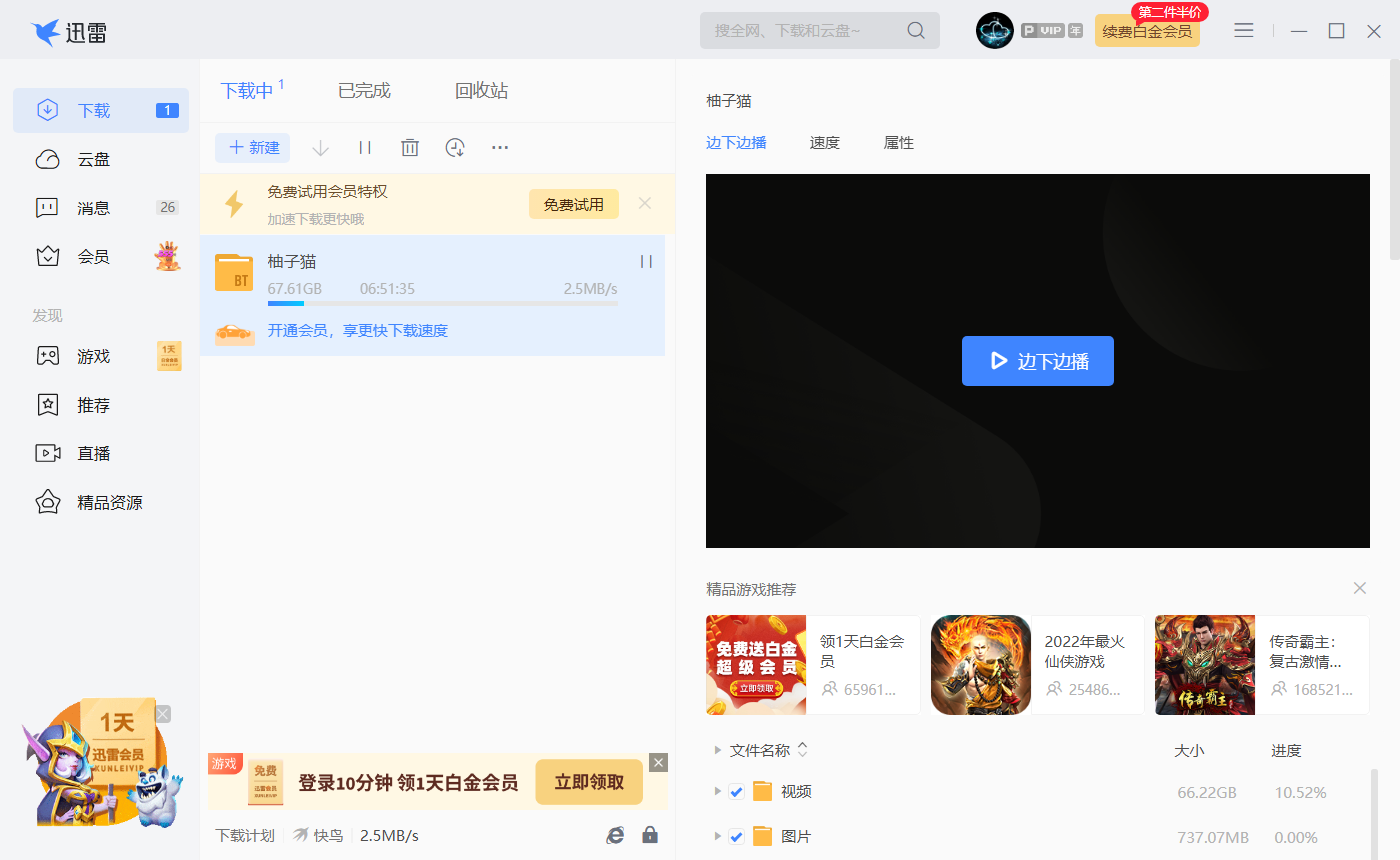Click the 快鸟 accelerator icon
The image size is (1400, 860).
point(301,835)
